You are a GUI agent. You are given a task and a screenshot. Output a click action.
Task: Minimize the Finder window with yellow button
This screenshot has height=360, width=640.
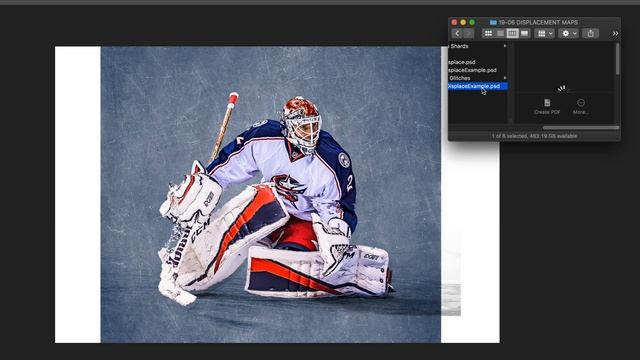(x=463, y=22)
